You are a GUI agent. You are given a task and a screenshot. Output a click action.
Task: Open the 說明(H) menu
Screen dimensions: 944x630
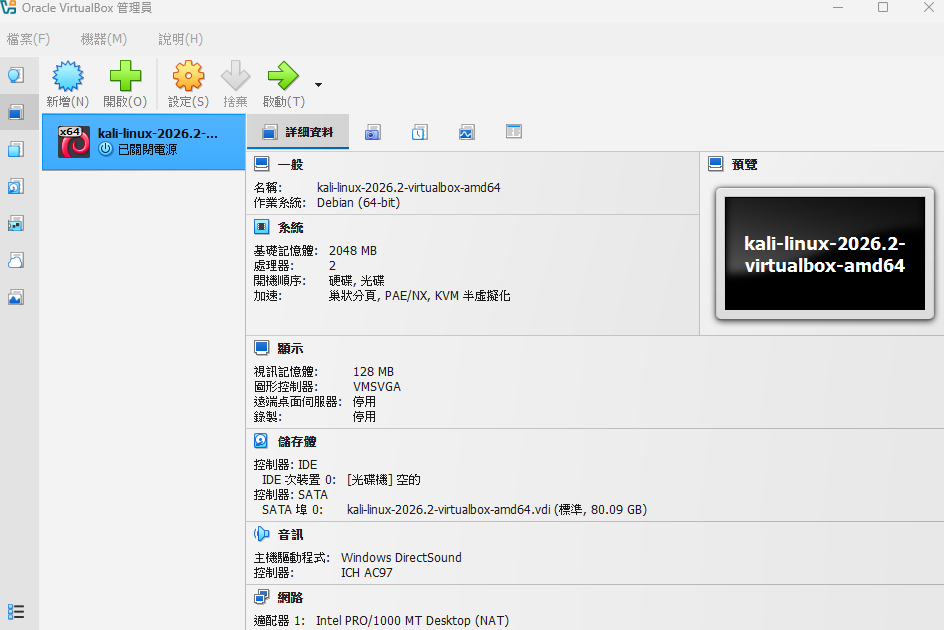(181, 39)
